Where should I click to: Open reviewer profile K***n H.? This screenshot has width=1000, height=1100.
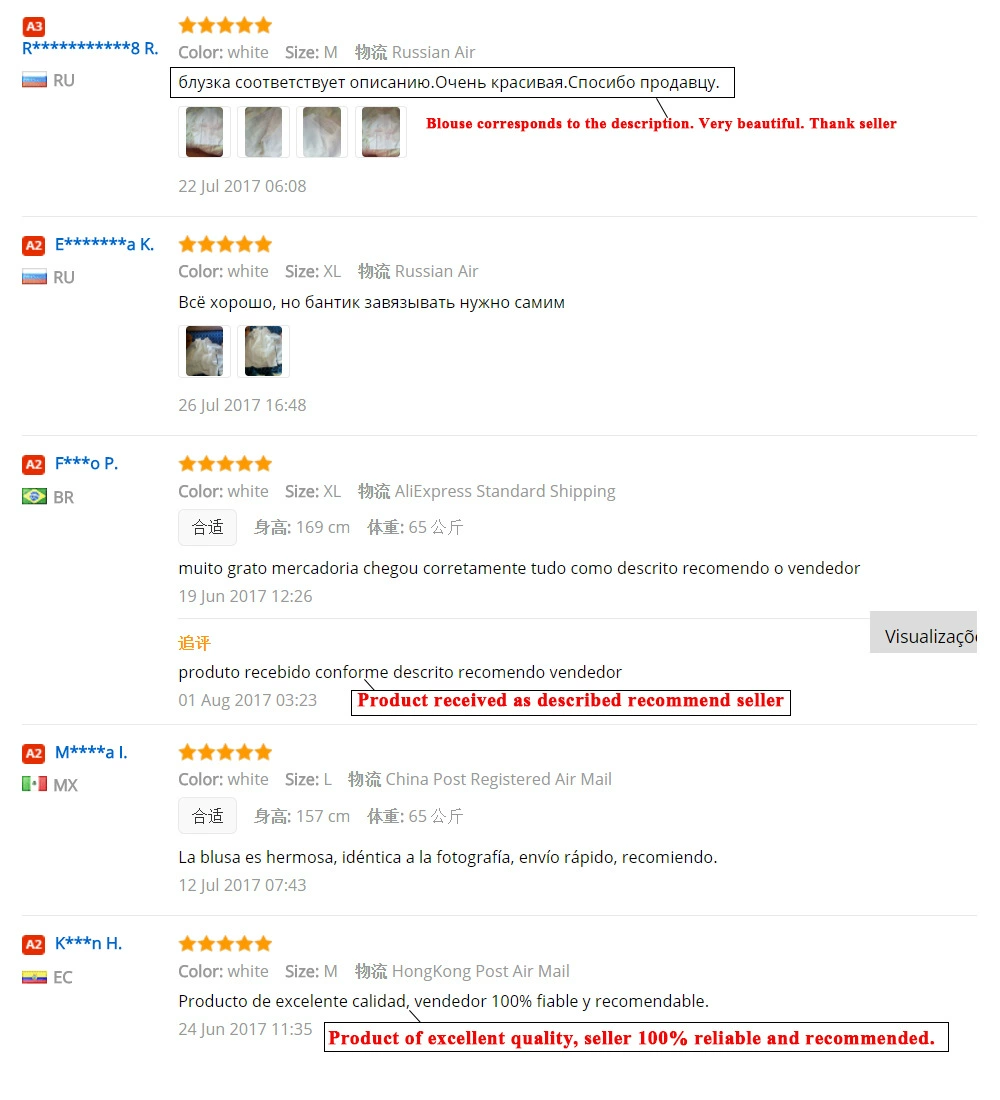click(88, 944)
